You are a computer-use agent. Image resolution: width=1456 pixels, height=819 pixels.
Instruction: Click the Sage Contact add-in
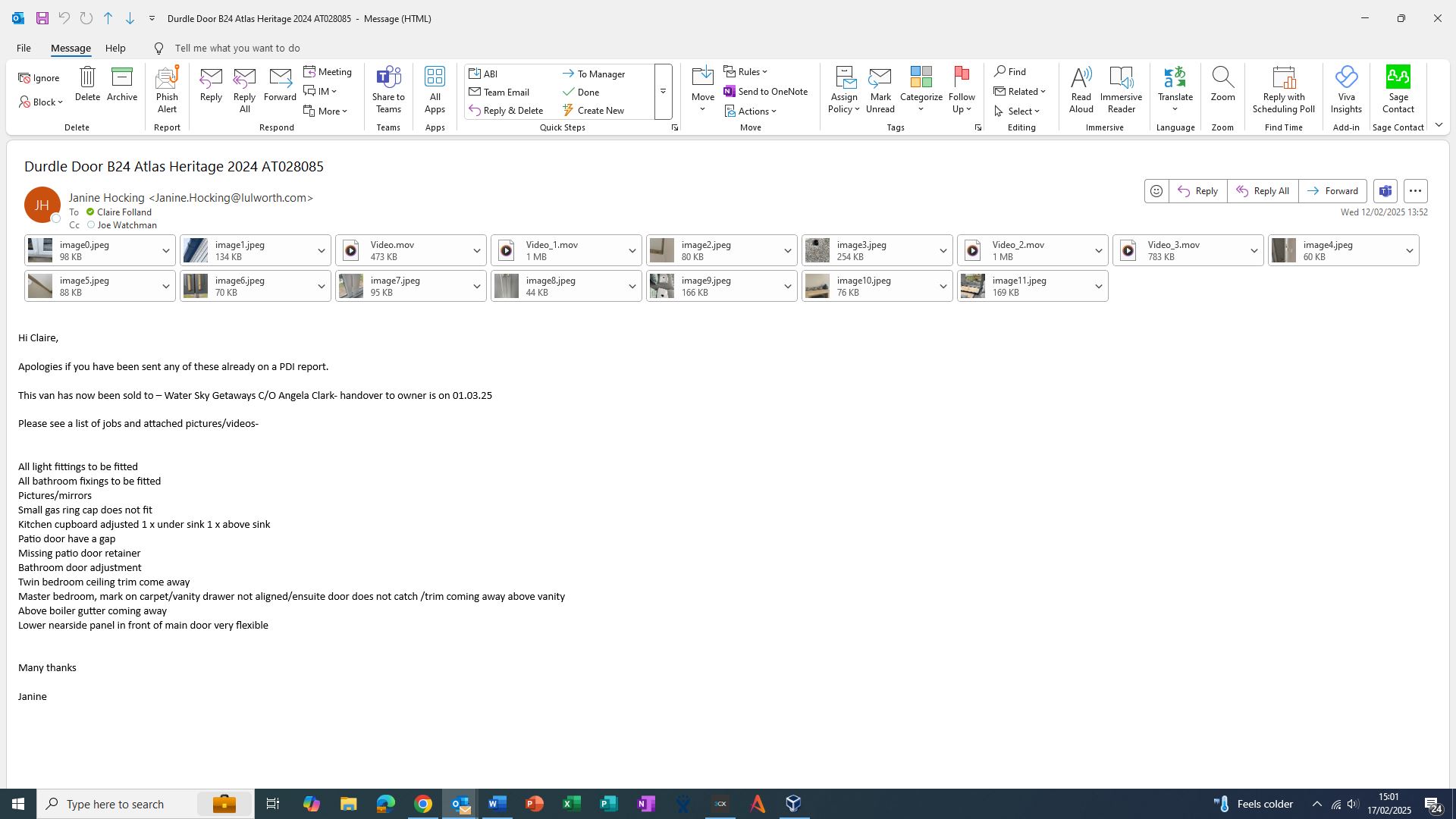pos(1398,89)
